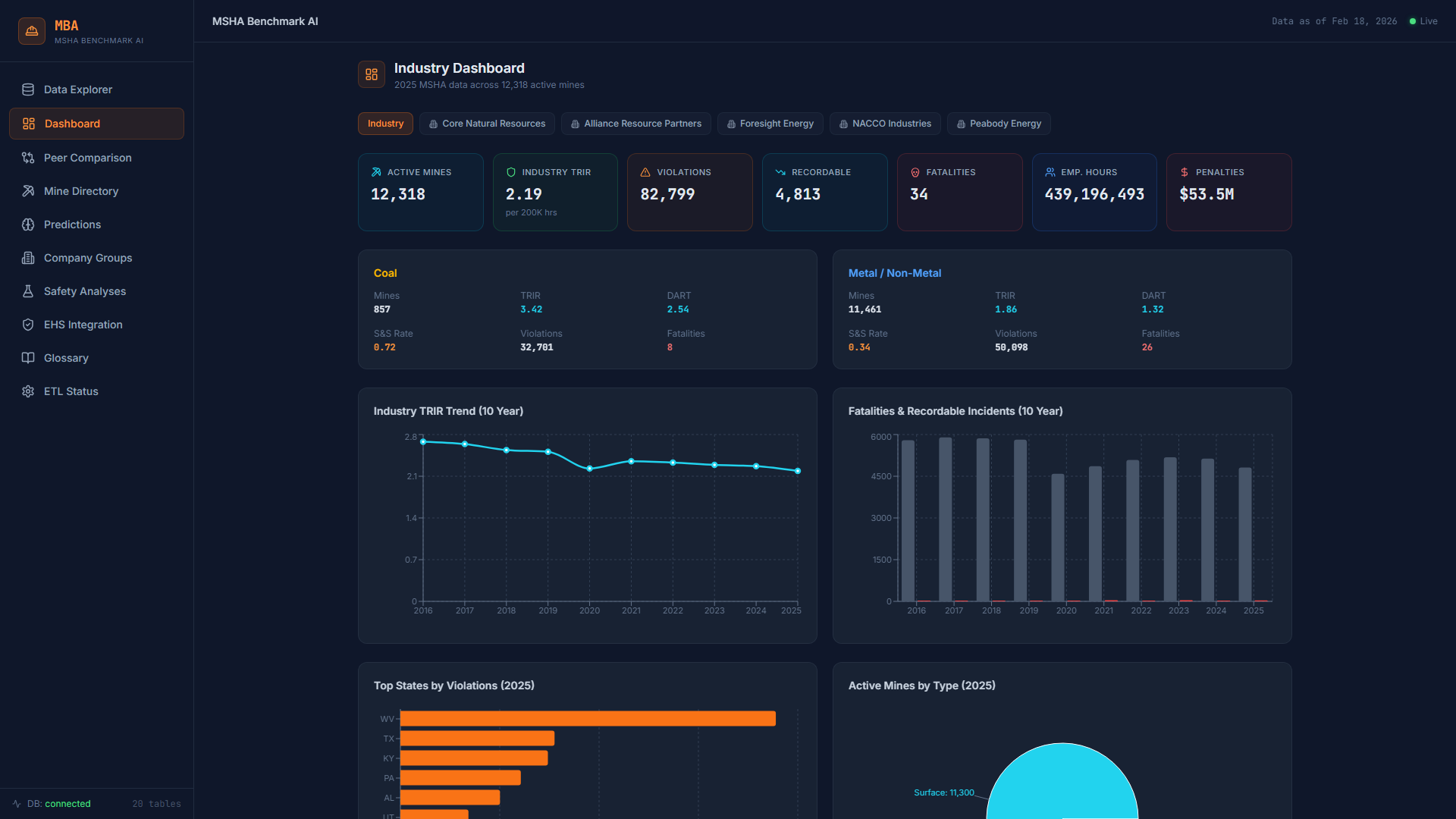Open Peer Comparison from the sidebar
Image resolution: width=1456 pixels, height=819 pixels.
[x=88, y=158]
